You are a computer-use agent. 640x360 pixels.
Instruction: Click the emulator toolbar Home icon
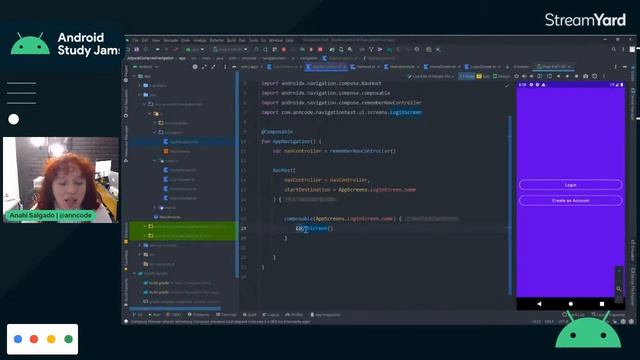[567, 76]
